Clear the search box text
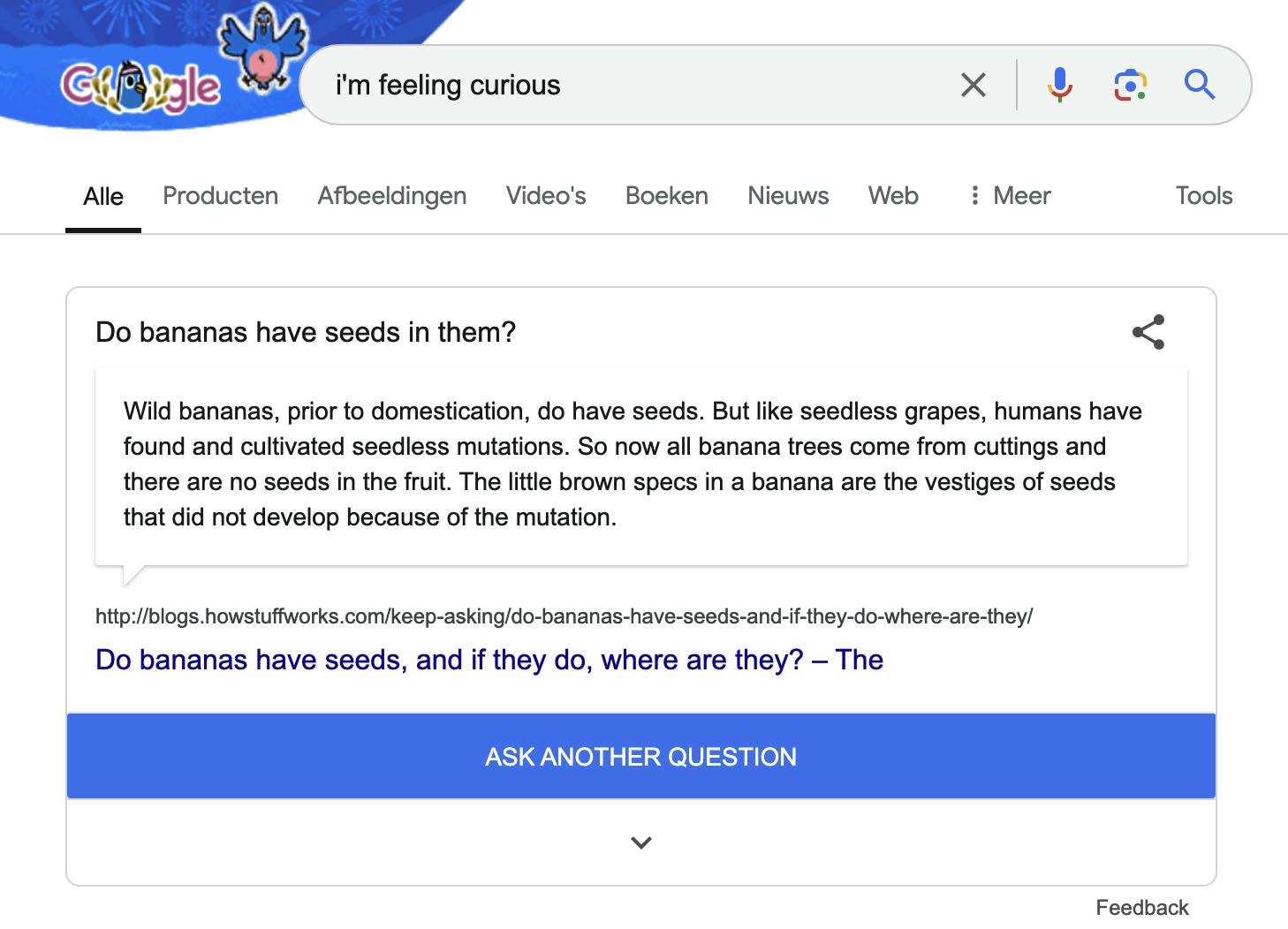Screen dimensions: 1288x929 click(973, 86)
